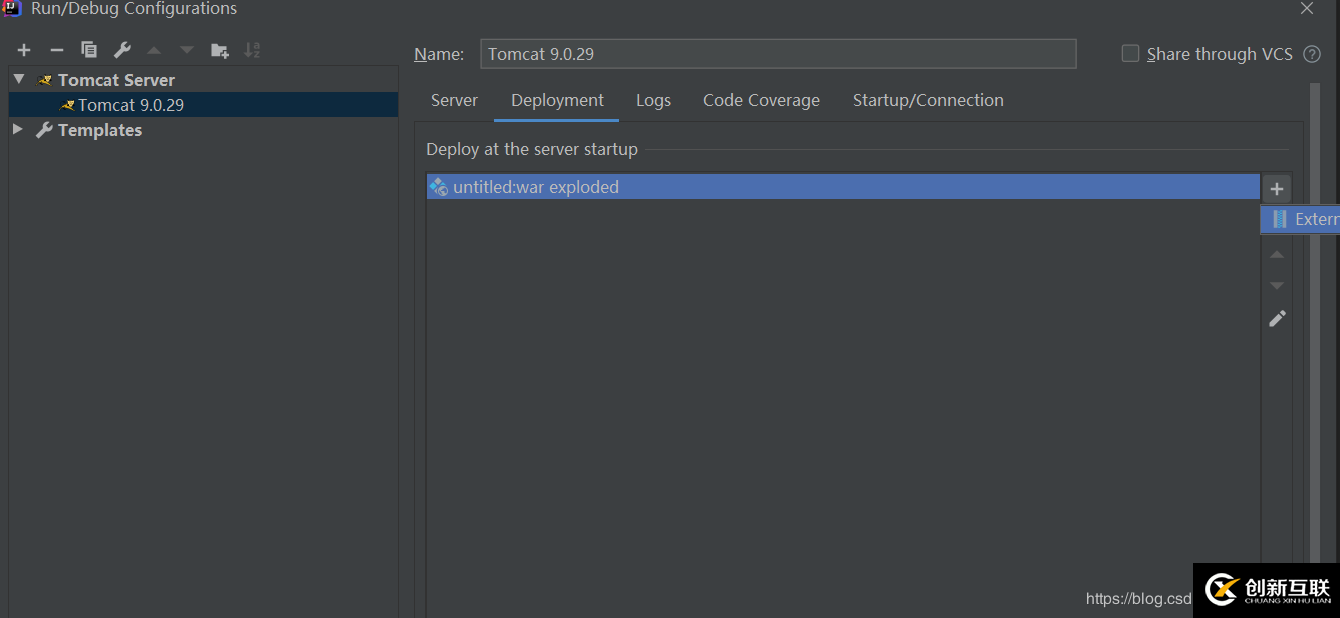1340x618 pixels.
Task: Enable Share through VCS checkbox
Action: [x=1130, y=54]
